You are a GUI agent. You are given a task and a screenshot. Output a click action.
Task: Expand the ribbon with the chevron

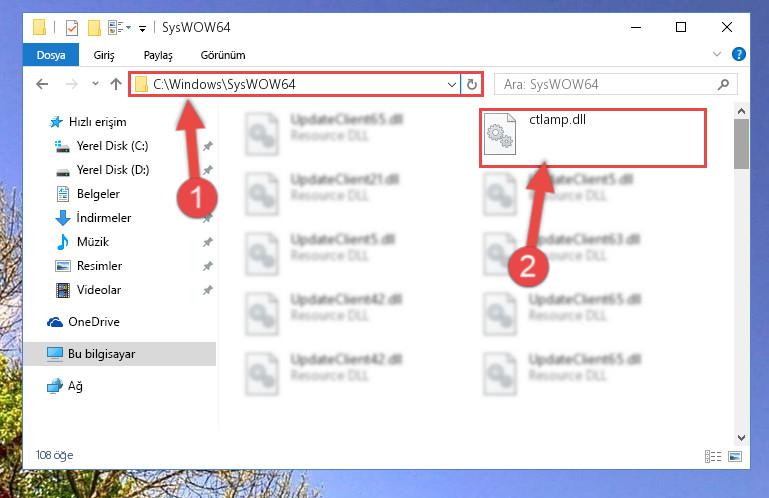717,54
